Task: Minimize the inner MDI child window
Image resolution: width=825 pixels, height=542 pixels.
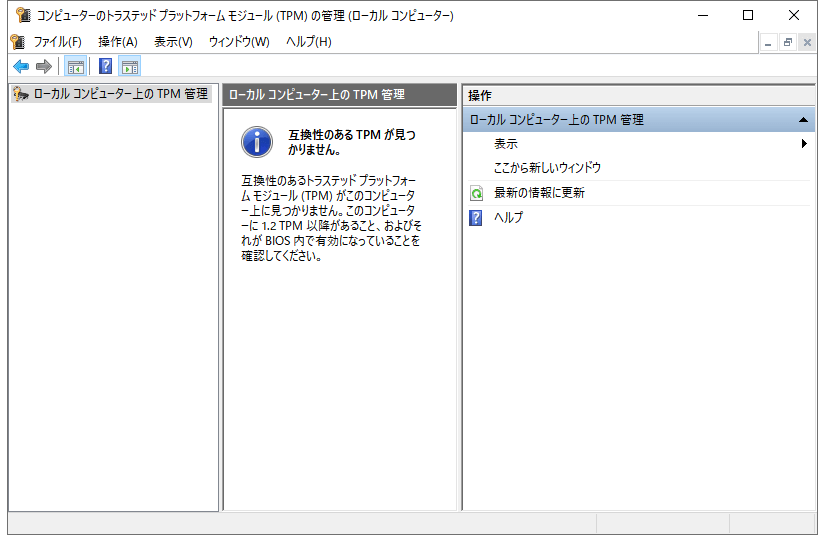Action: coord(768,43)
